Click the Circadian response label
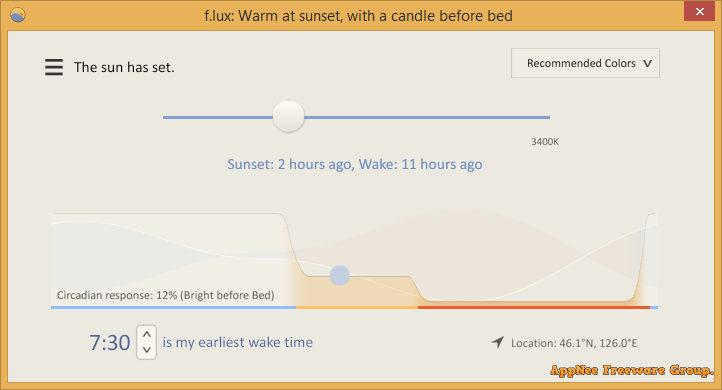This screenshot has height=390, width=722. pos(165,295)
